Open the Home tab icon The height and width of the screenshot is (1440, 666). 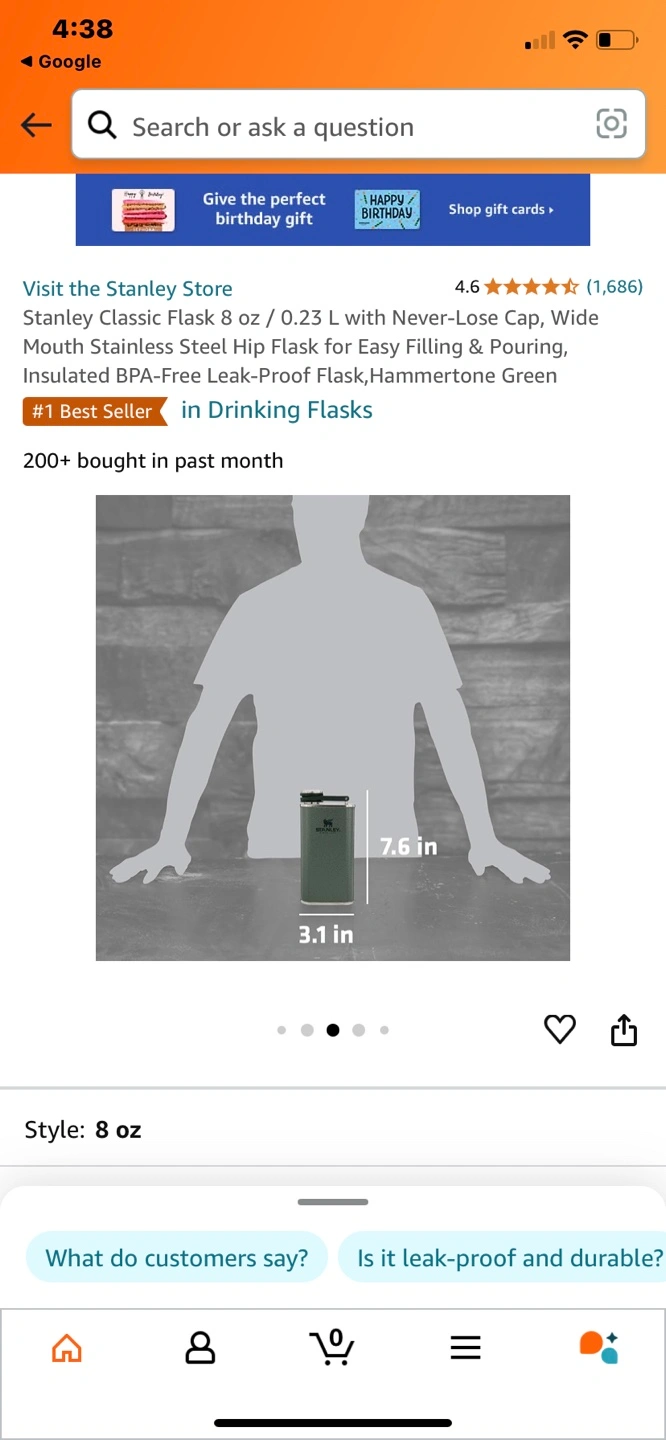pyautogui.click(x=67, y=1348)
